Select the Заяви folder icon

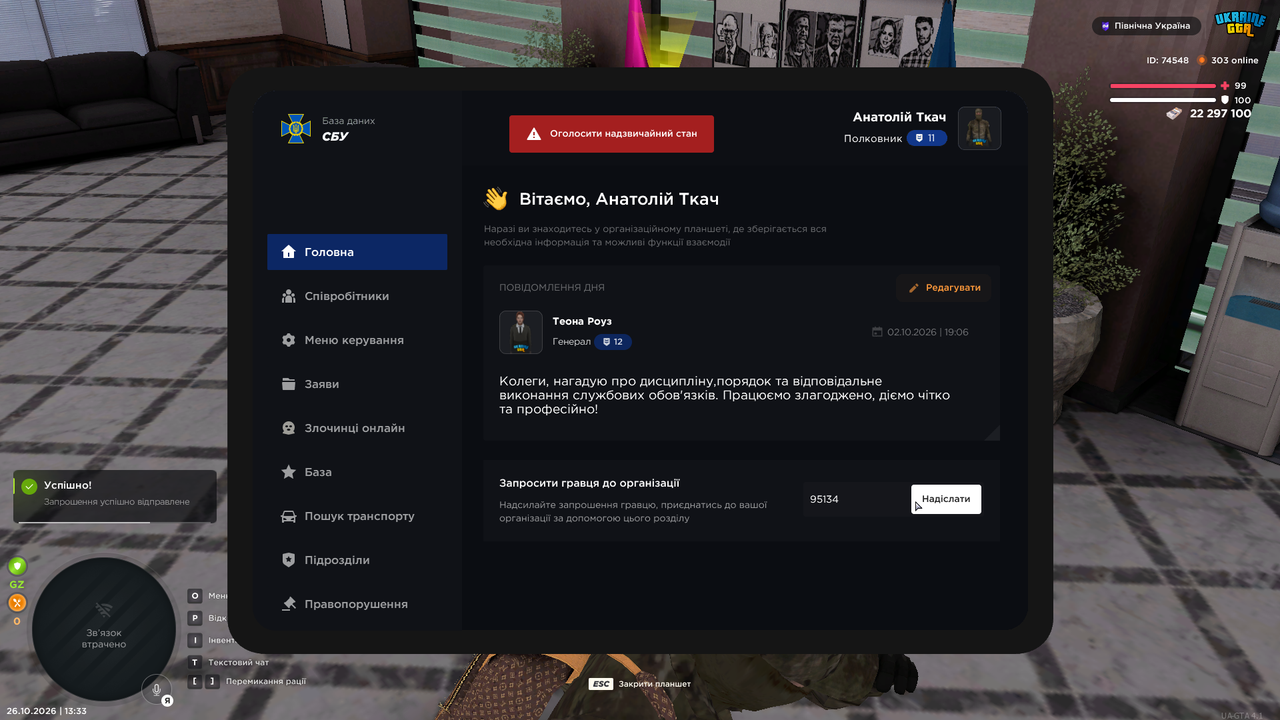pyautogui.click(x=288, y=384)
